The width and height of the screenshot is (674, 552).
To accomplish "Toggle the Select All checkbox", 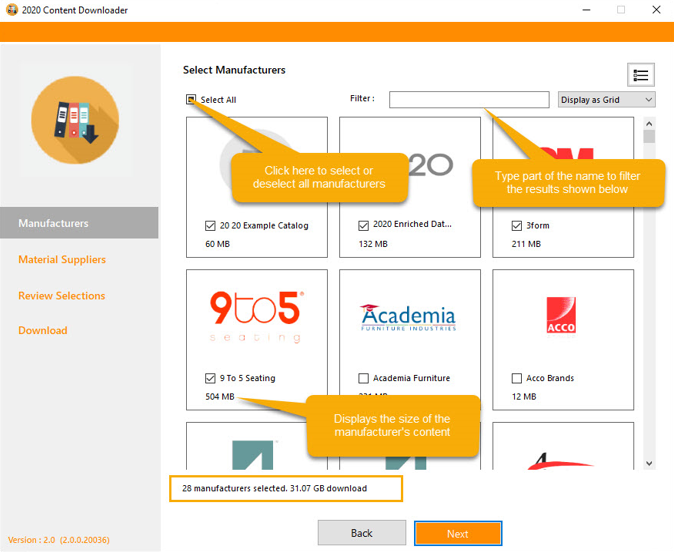I will pos(191,100).
